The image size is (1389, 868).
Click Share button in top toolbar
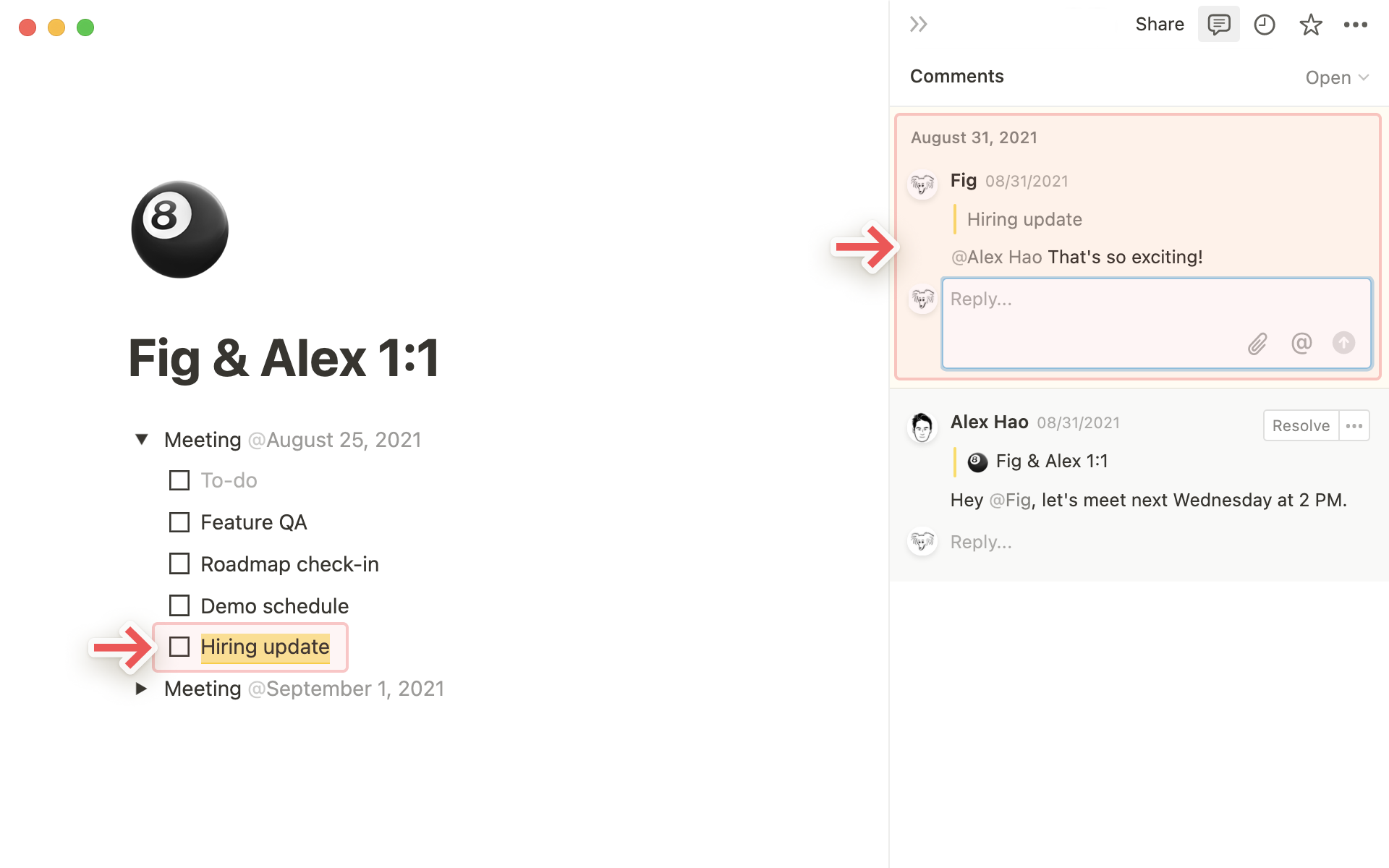(x=1158, y=23)
